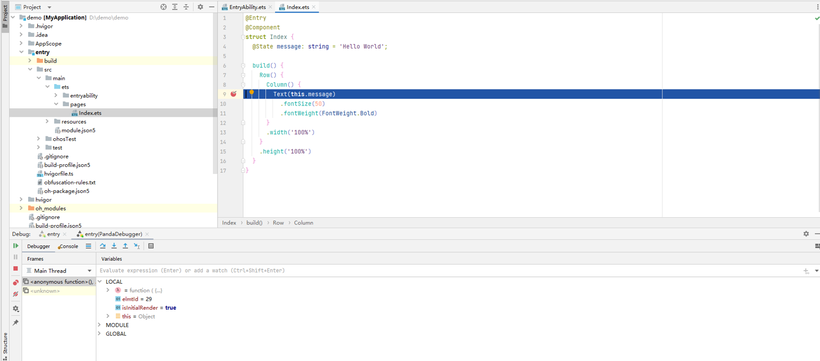This screenshot has width=820, height=361.
Task: Select the <unknown> stack frame
Action: click(59, 290)
